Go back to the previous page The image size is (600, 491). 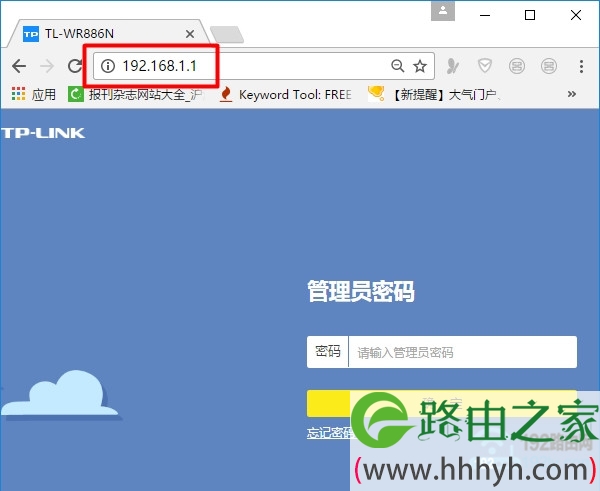pyautogui.click(x=19, y=66)
